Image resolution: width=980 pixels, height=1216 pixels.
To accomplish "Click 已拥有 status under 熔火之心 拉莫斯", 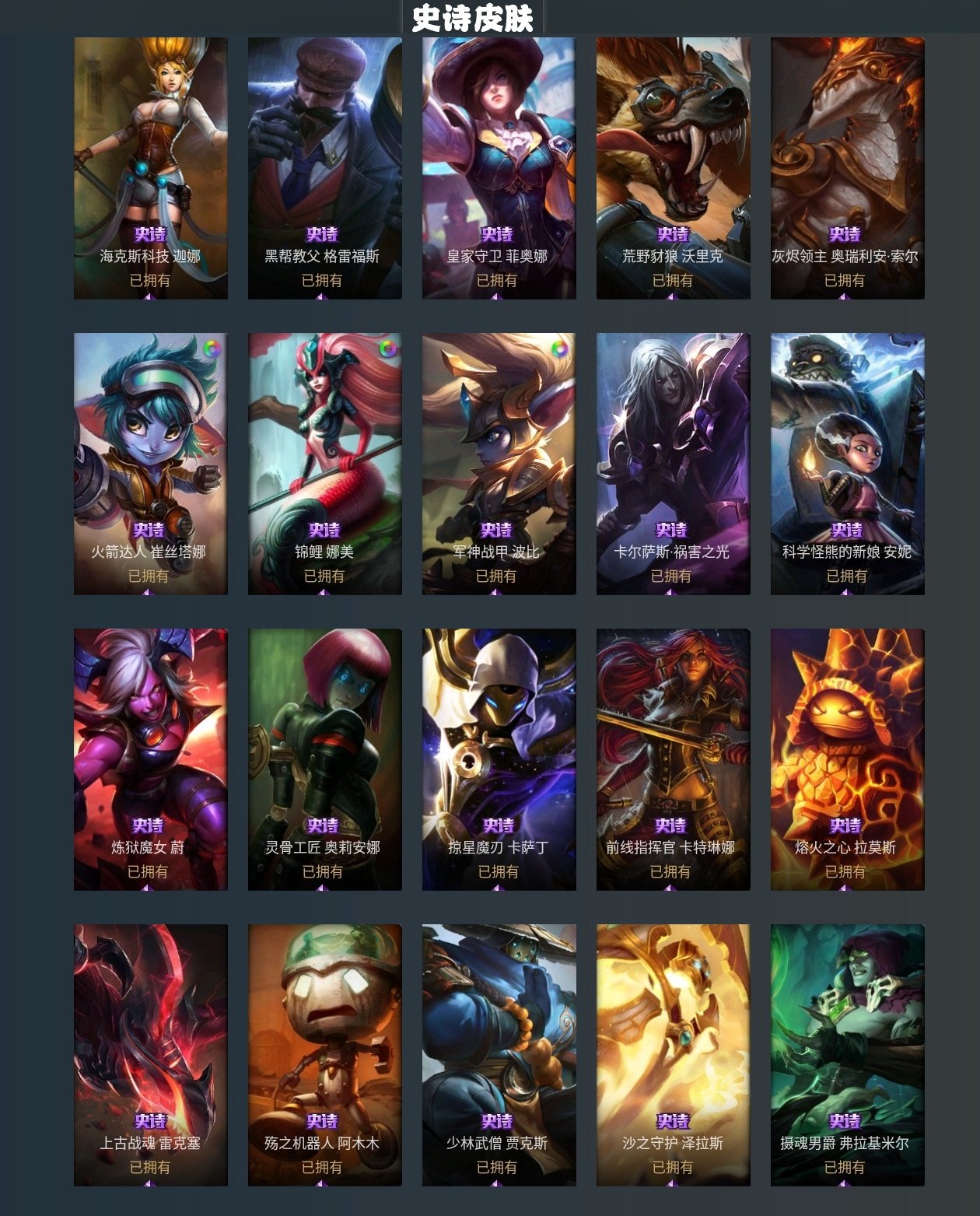I will pos(845,871).
